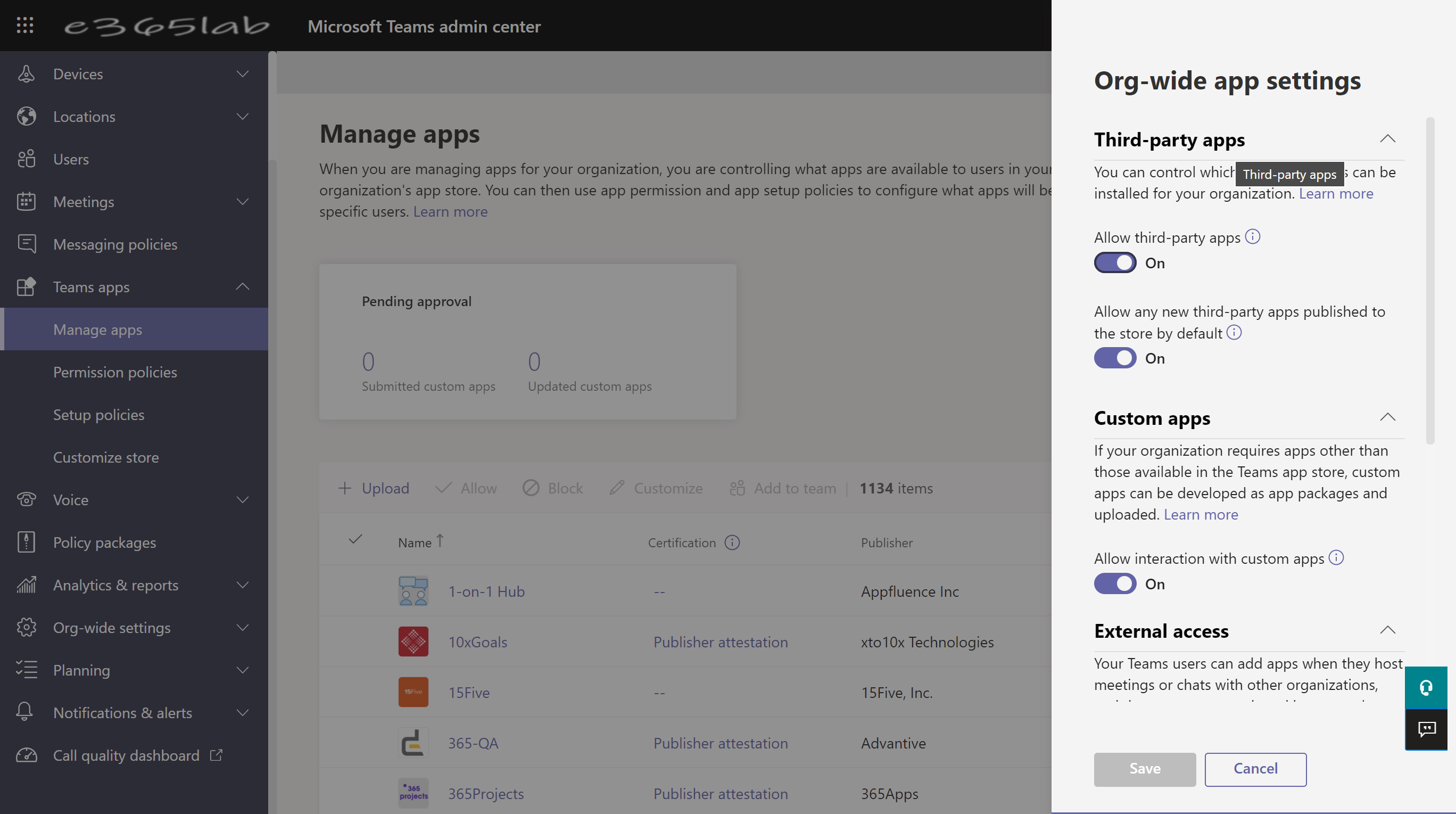Open Learn more link under Custom apps

[1201, 514]
